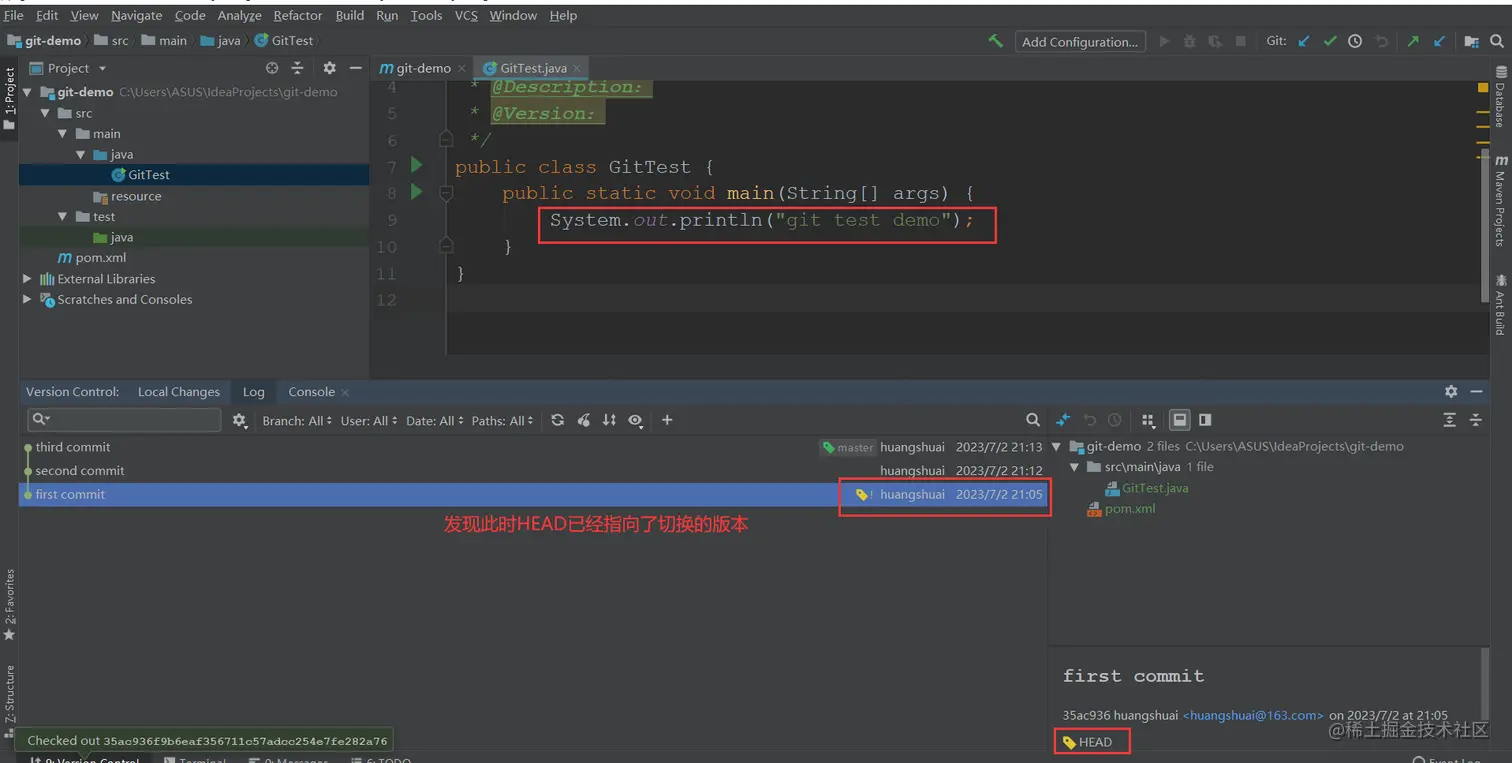Open Project view selector dropdown
The width and height of the screenshot is (1512, 763).
[66, 68]
